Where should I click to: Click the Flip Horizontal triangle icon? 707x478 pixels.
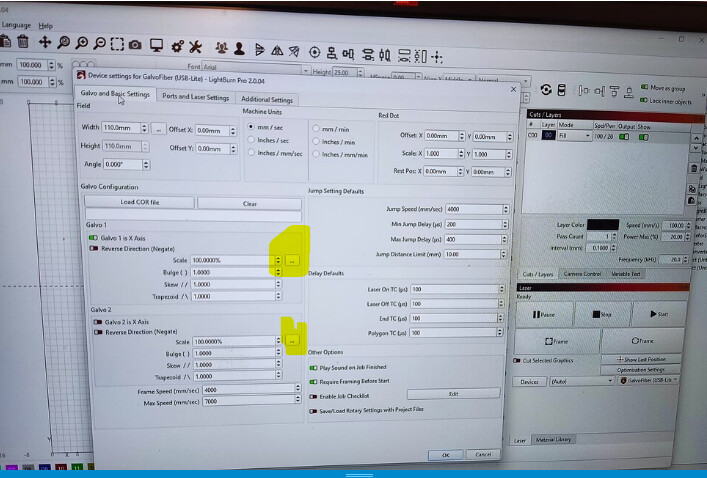coord(260,50)
